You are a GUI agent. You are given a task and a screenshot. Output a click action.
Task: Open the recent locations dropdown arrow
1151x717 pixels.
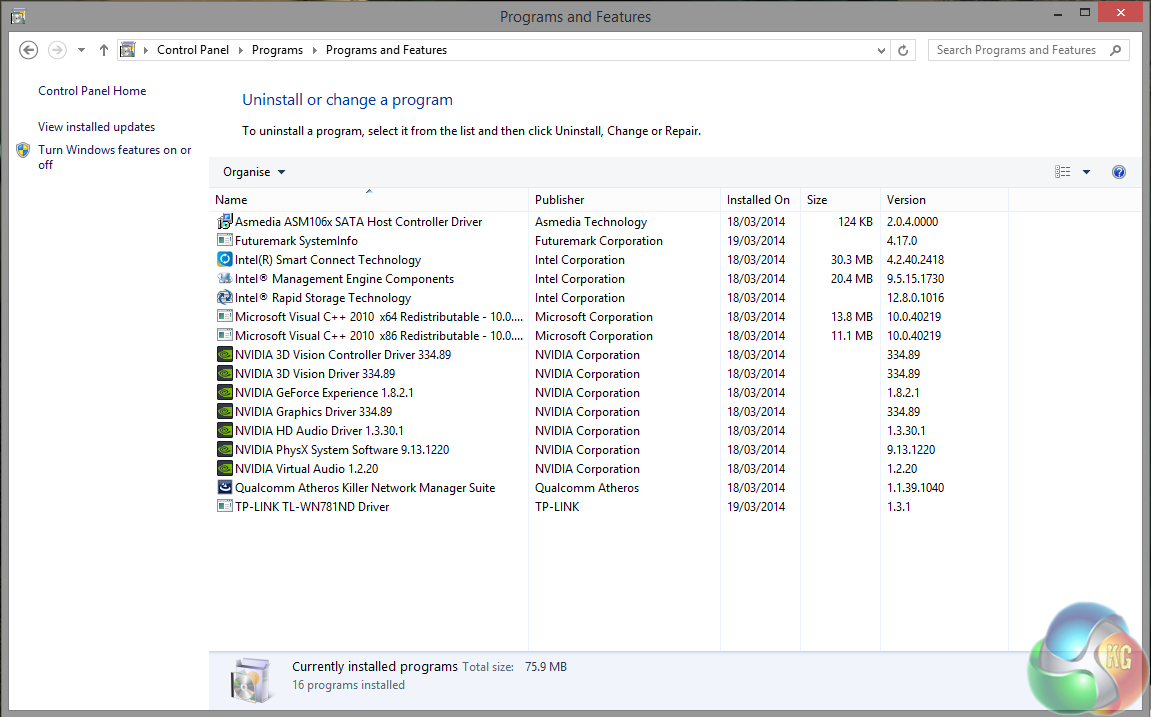click(81, 50)
